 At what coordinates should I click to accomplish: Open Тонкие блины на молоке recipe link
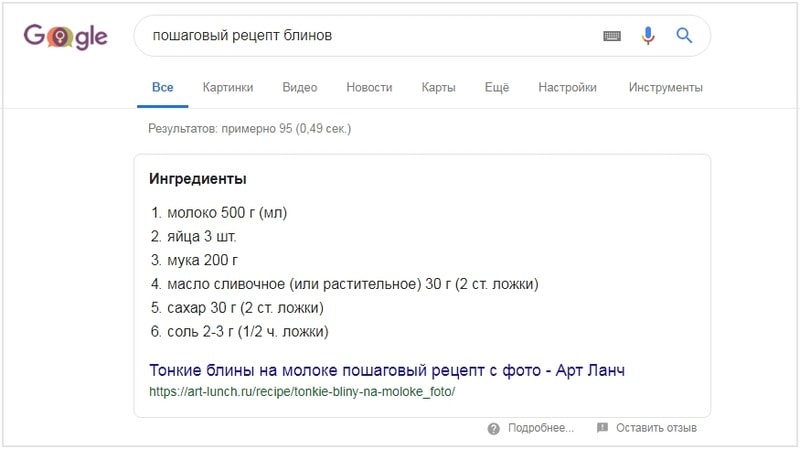pos(387,370)
